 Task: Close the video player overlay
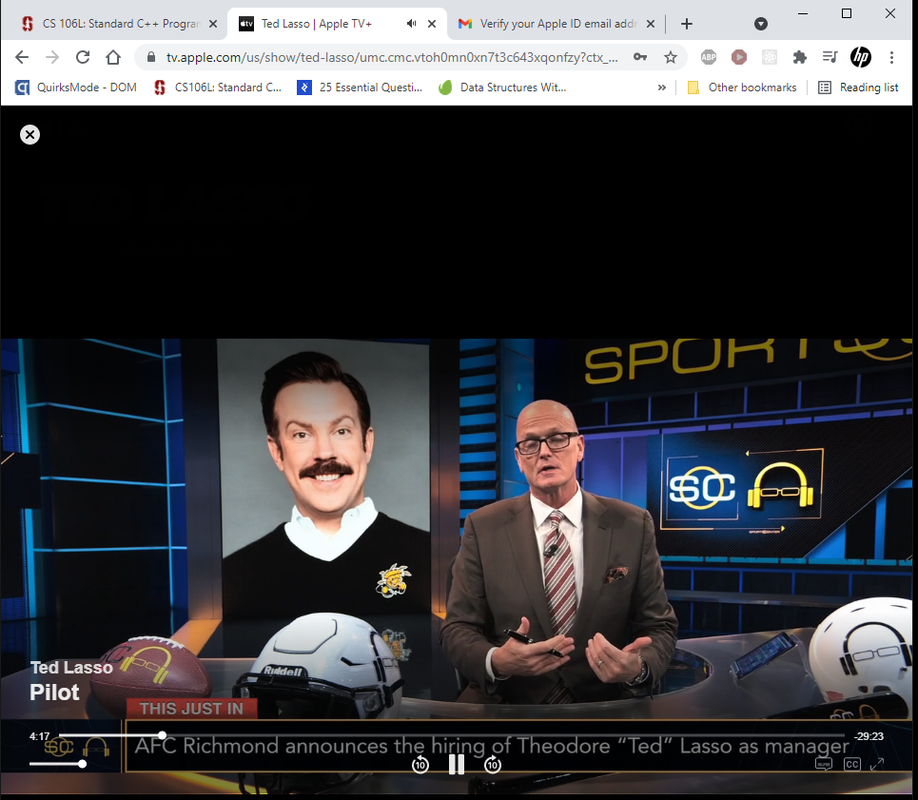pos(30,135)
